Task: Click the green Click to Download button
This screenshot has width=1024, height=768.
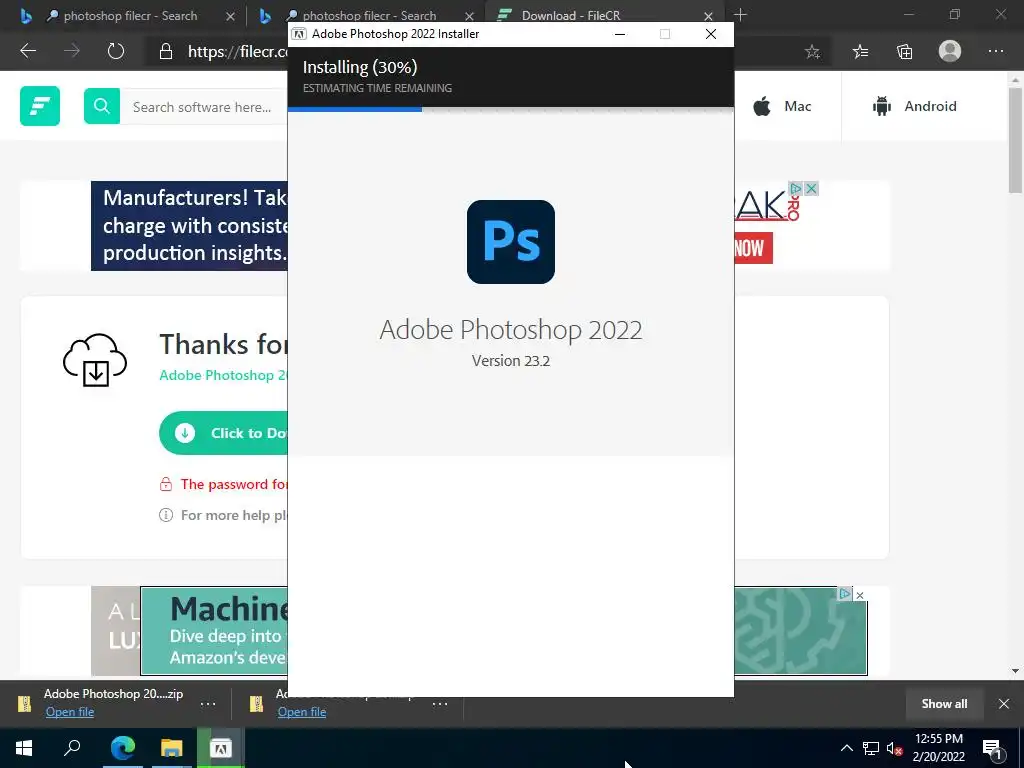Action: (223, 433)
